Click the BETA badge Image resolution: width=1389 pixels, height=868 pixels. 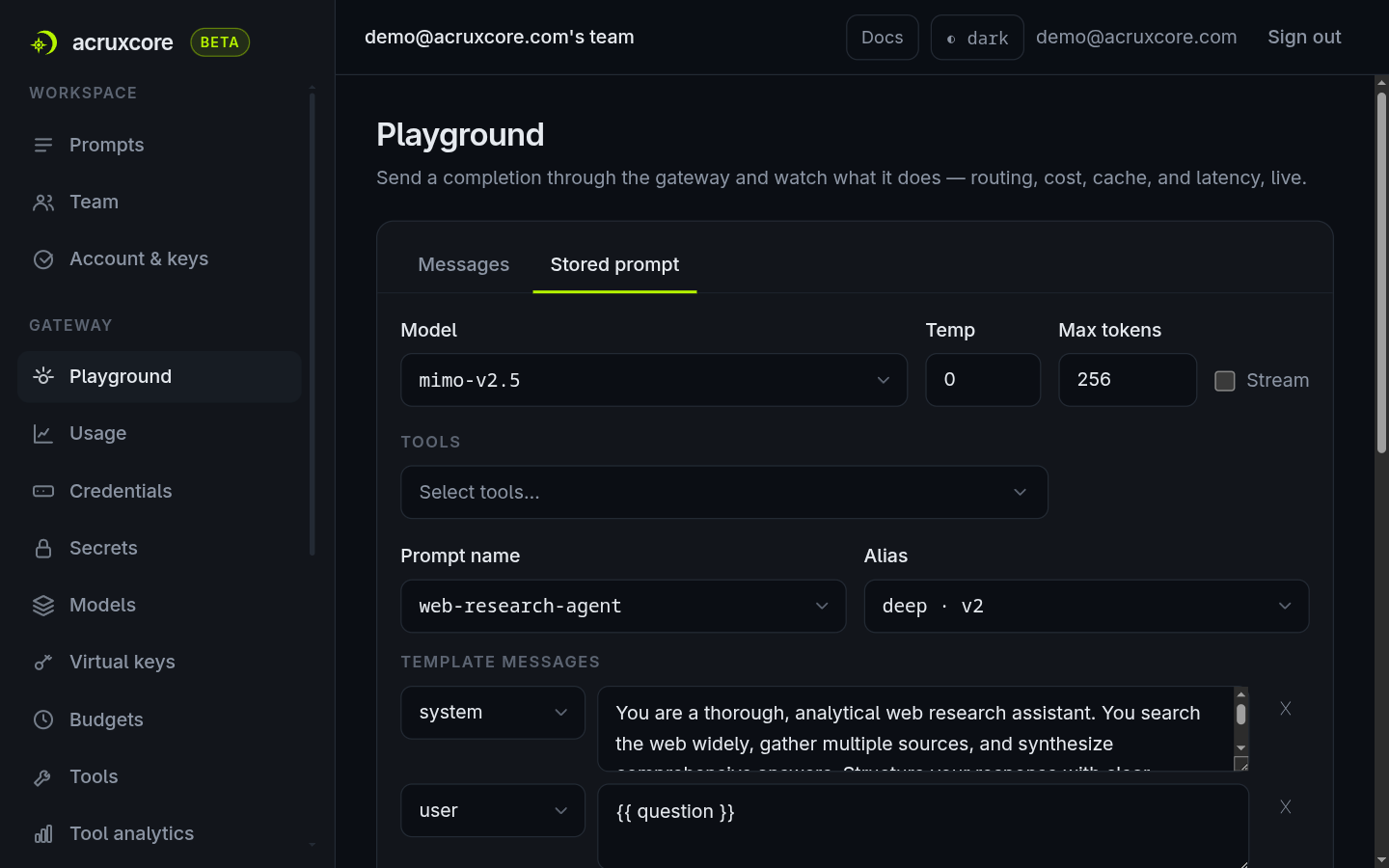[x=220, y=42]
